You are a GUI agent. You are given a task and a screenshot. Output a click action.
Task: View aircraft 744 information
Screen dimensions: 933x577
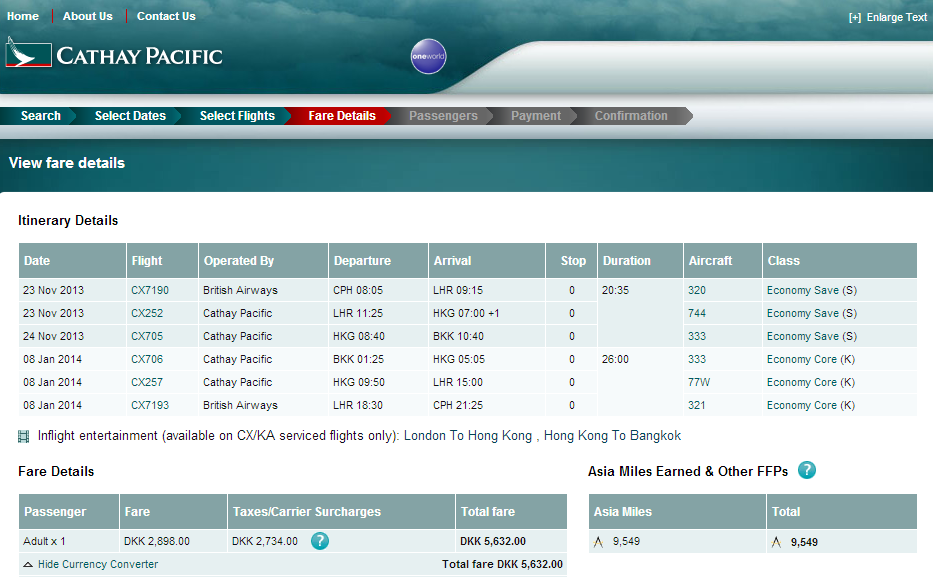click(697, 313)
